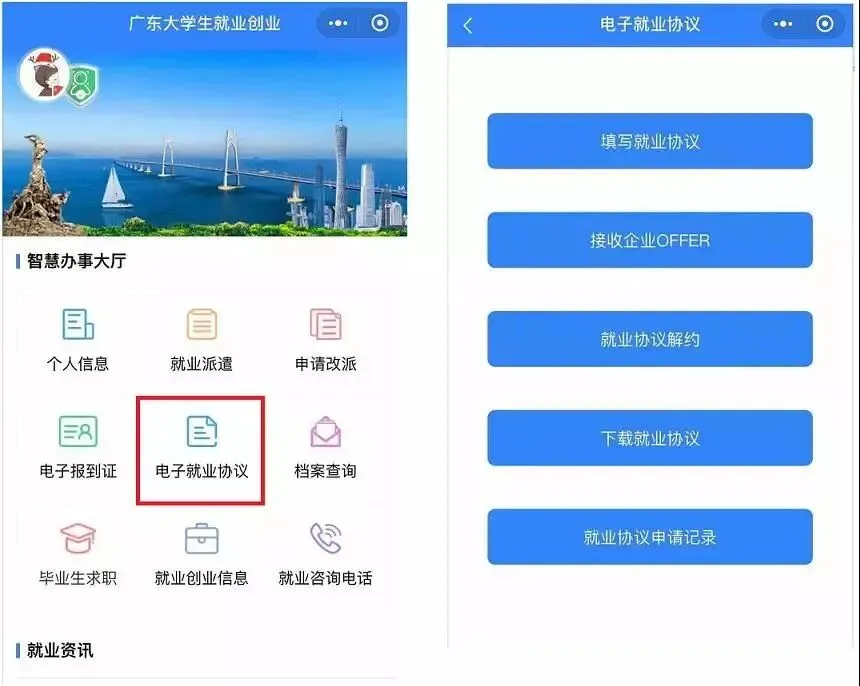This screenshot has width=860, height=686.
Task: Select the 电子报到证 ID card icon
Action: (x=78, y=431)
